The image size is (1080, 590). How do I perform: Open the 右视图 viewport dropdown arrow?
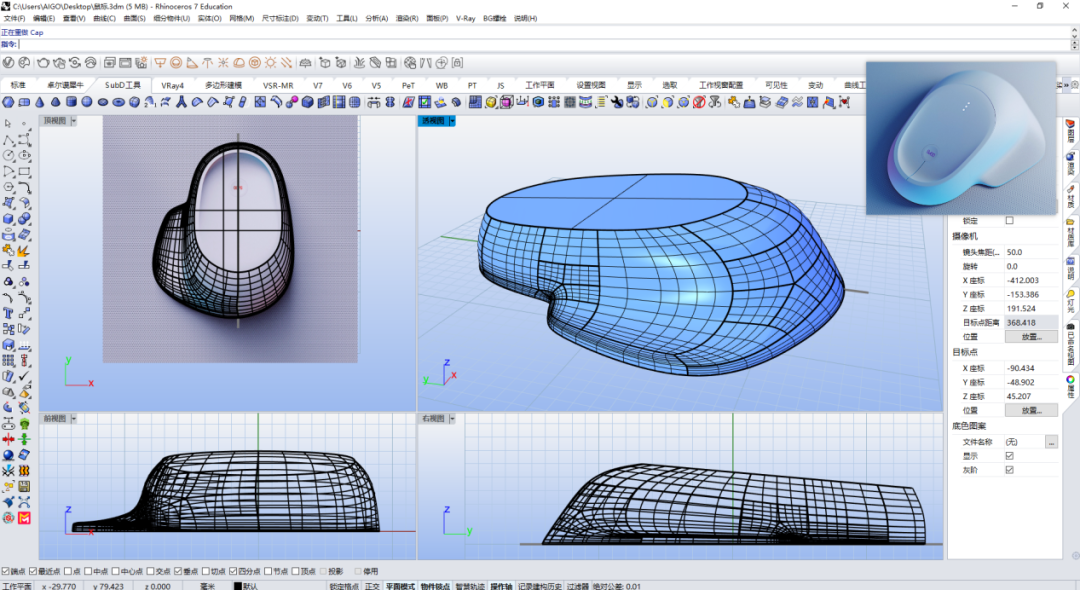452,419
